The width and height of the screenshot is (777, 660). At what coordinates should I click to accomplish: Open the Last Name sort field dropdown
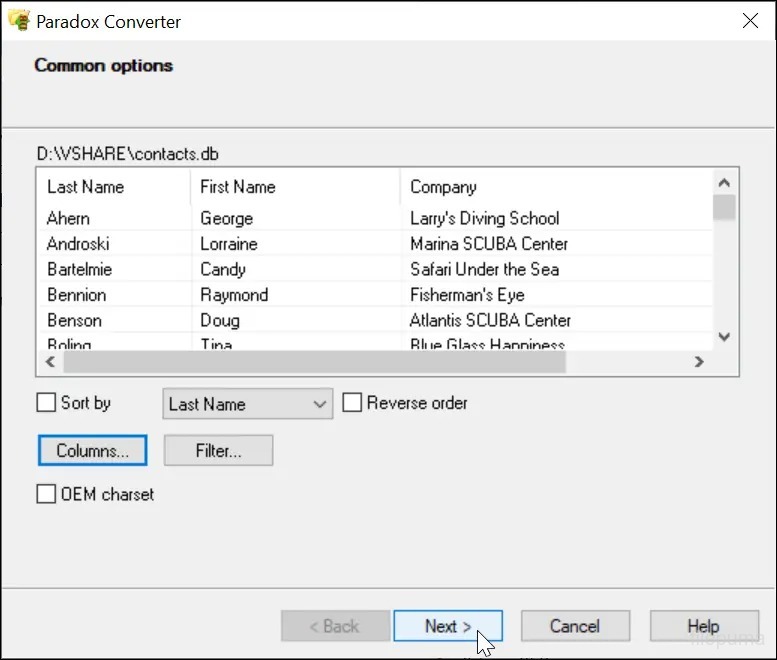coord(247,404)
